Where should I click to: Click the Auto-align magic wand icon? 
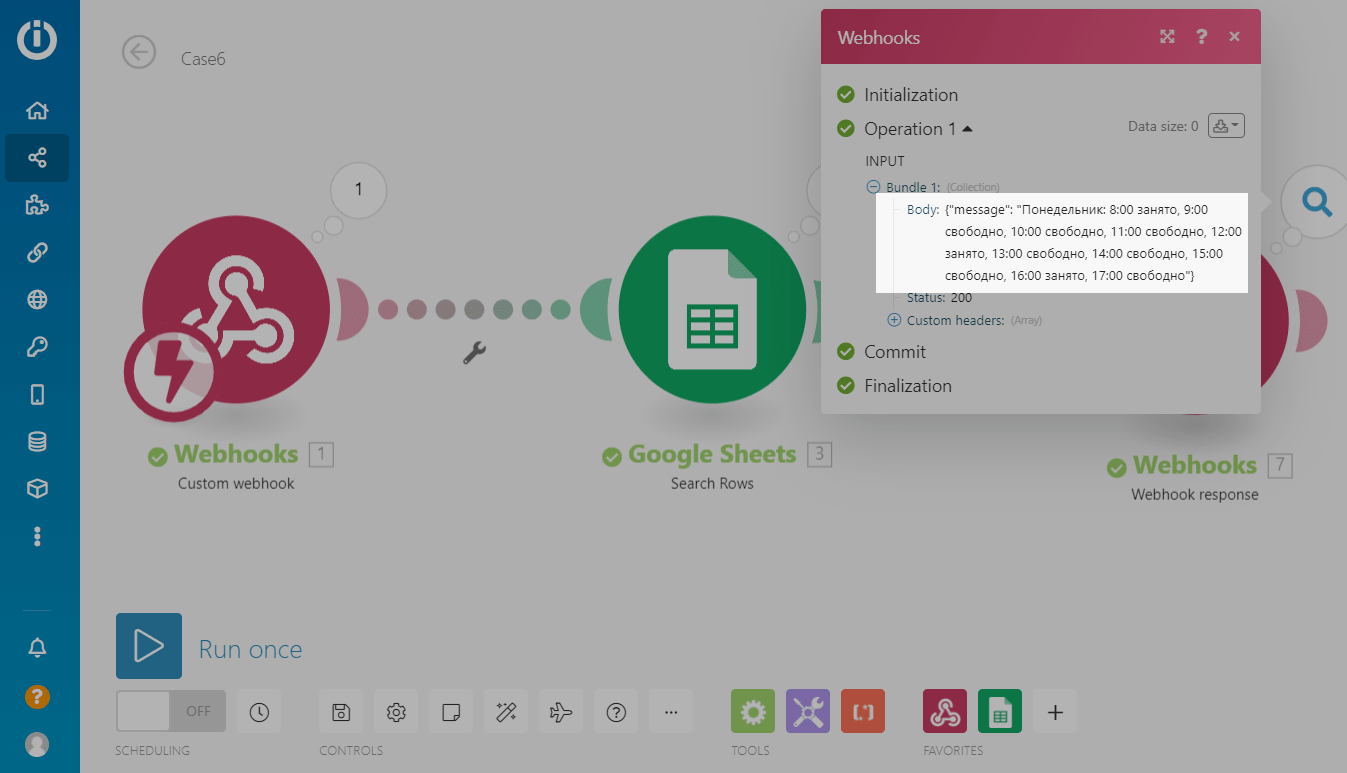click(506, 712)
